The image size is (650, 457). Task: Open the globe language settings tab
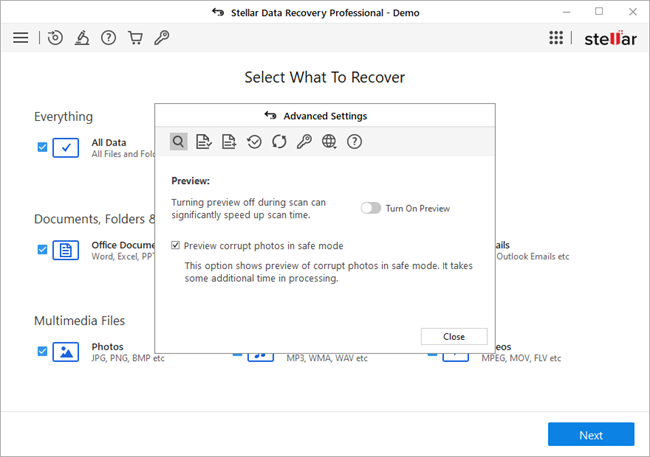pos(329,142)
